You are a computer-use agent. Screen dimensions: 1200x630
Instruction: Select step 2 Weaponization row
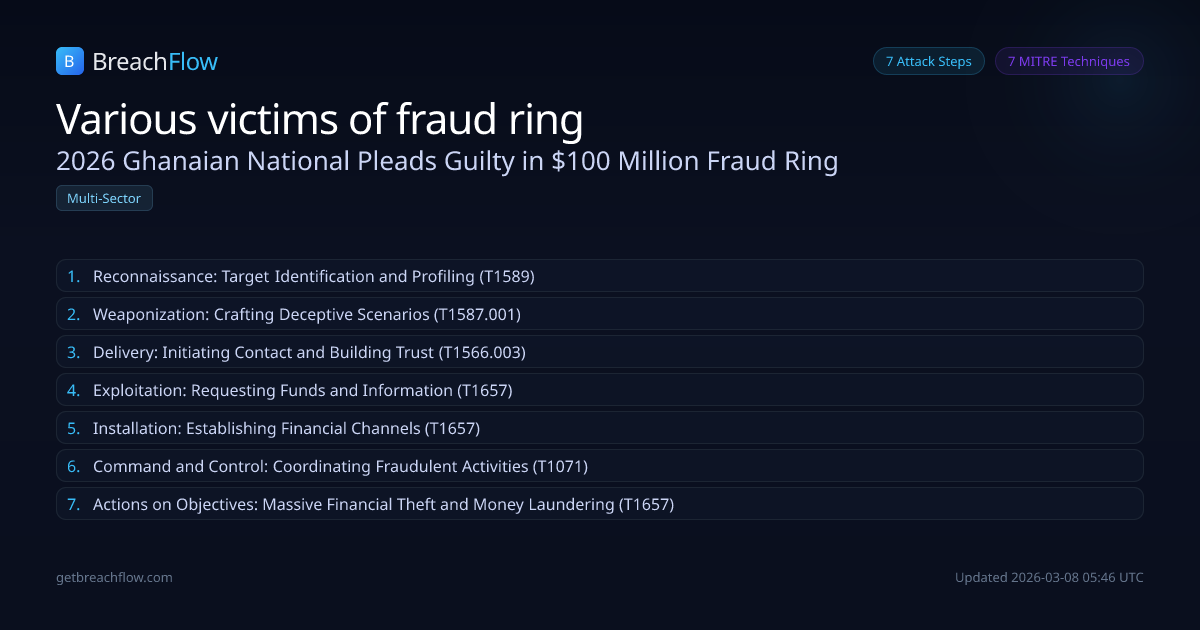point(600,314)
